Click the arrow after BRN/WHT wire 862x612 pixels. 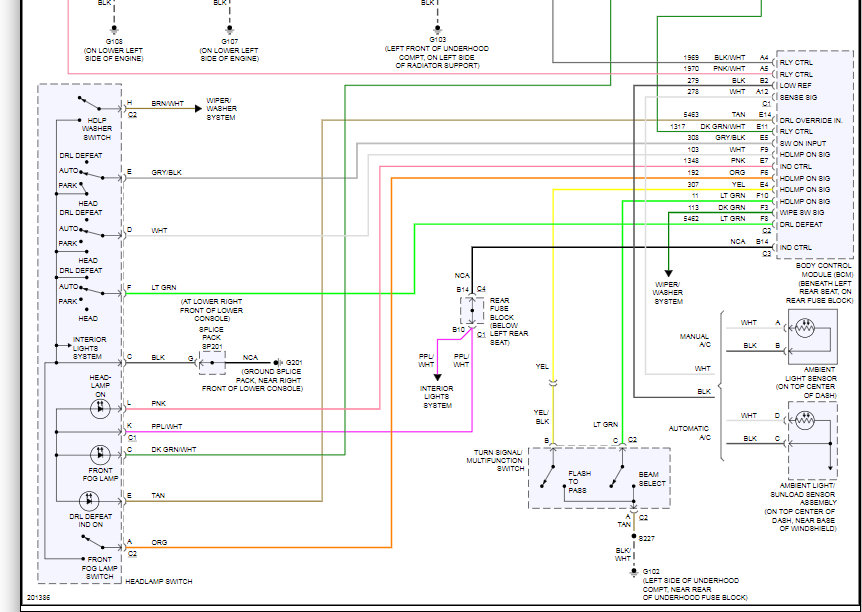click(x=198, y=108)
